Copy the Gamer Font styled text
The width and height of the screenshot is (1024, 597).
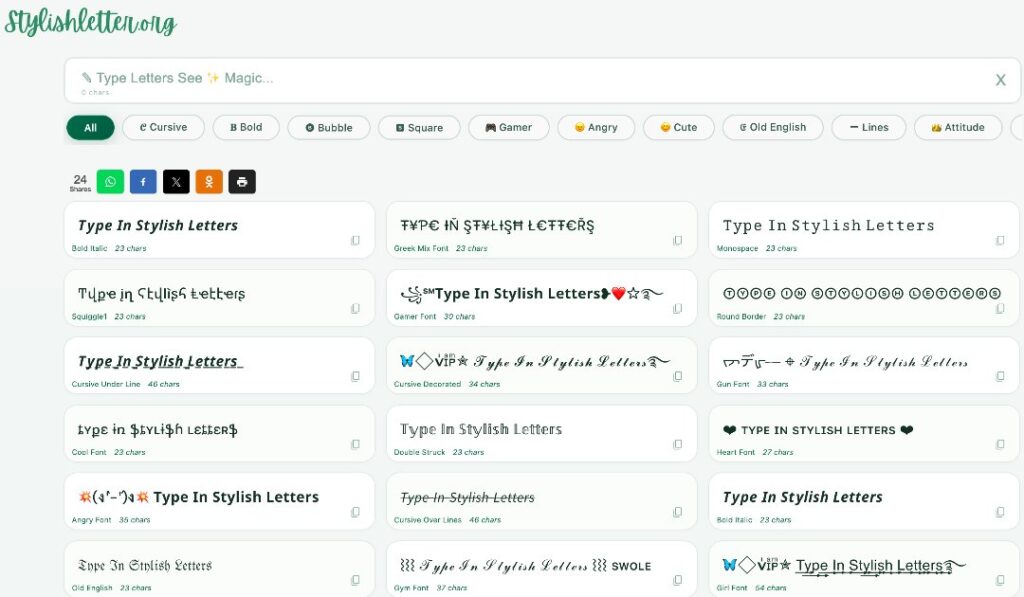pyautogui.click(x=677, y=308)
